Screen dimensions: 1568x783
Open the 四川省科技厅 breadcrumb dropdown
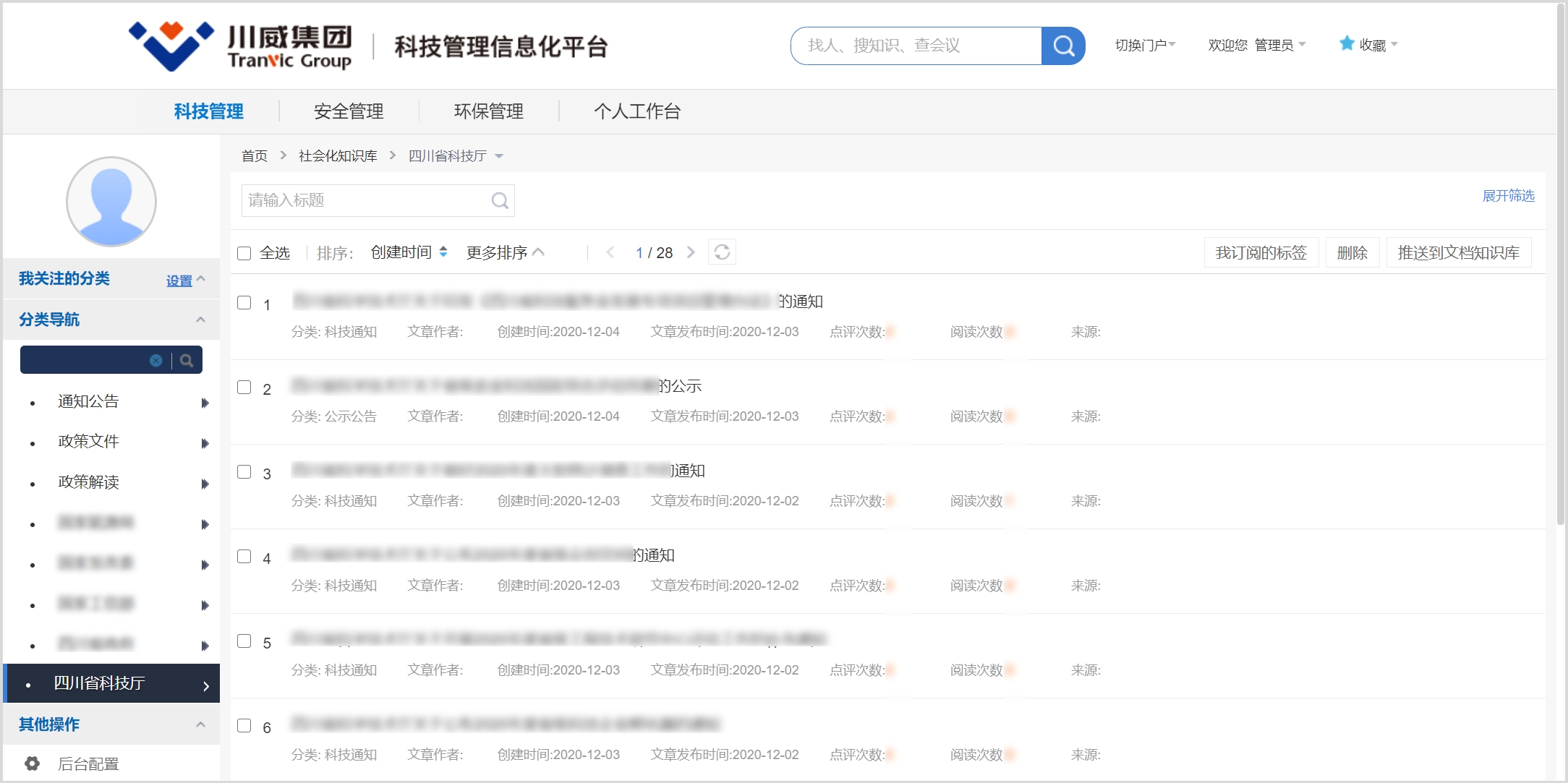tap(499, 156)
